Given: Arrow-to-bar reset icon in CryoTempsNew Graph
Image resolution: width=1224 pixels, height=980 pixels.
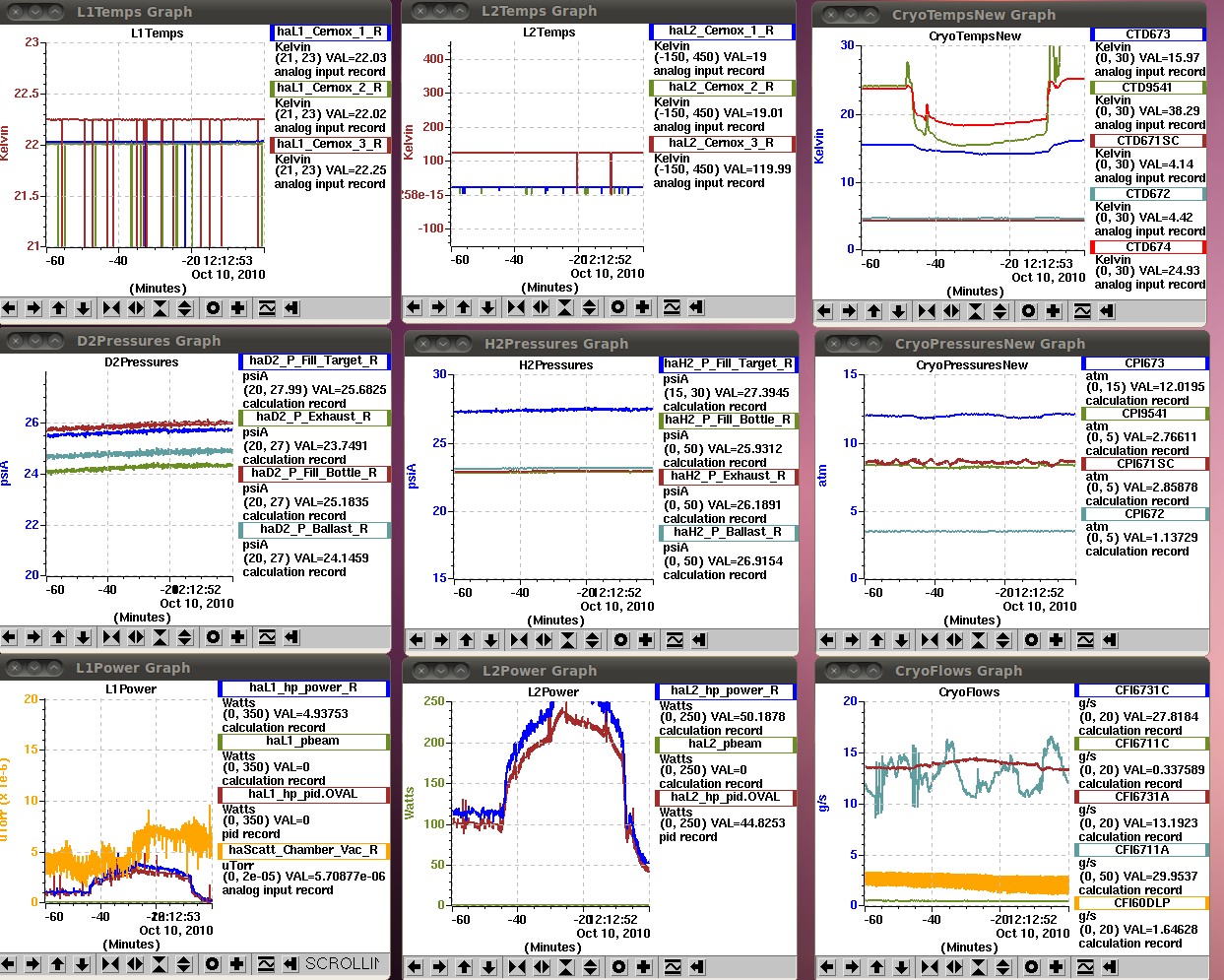Looking at the screenshot, I should pos(1107,311).
